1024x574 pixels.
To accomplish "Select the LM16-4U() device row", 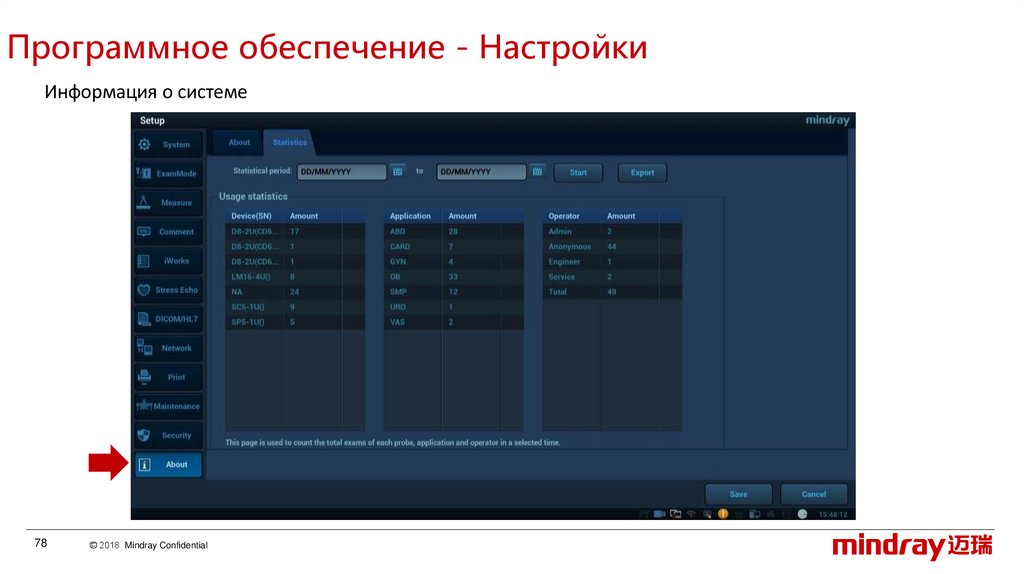I will pyautogui.click(x=295, y=277).
